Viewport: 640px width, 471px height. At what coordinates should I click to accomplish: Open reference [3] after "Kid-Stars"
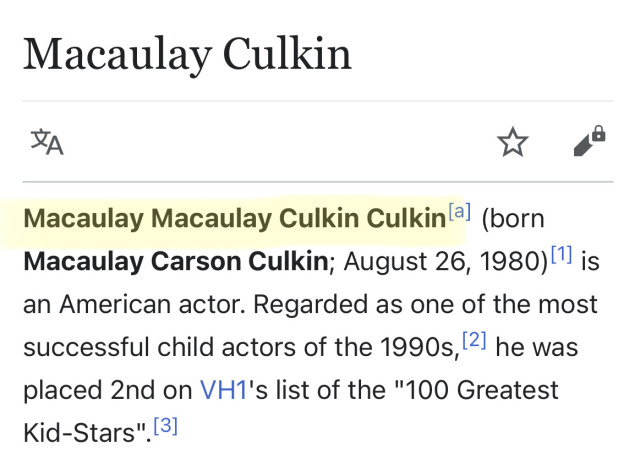[x=166, y=425]
